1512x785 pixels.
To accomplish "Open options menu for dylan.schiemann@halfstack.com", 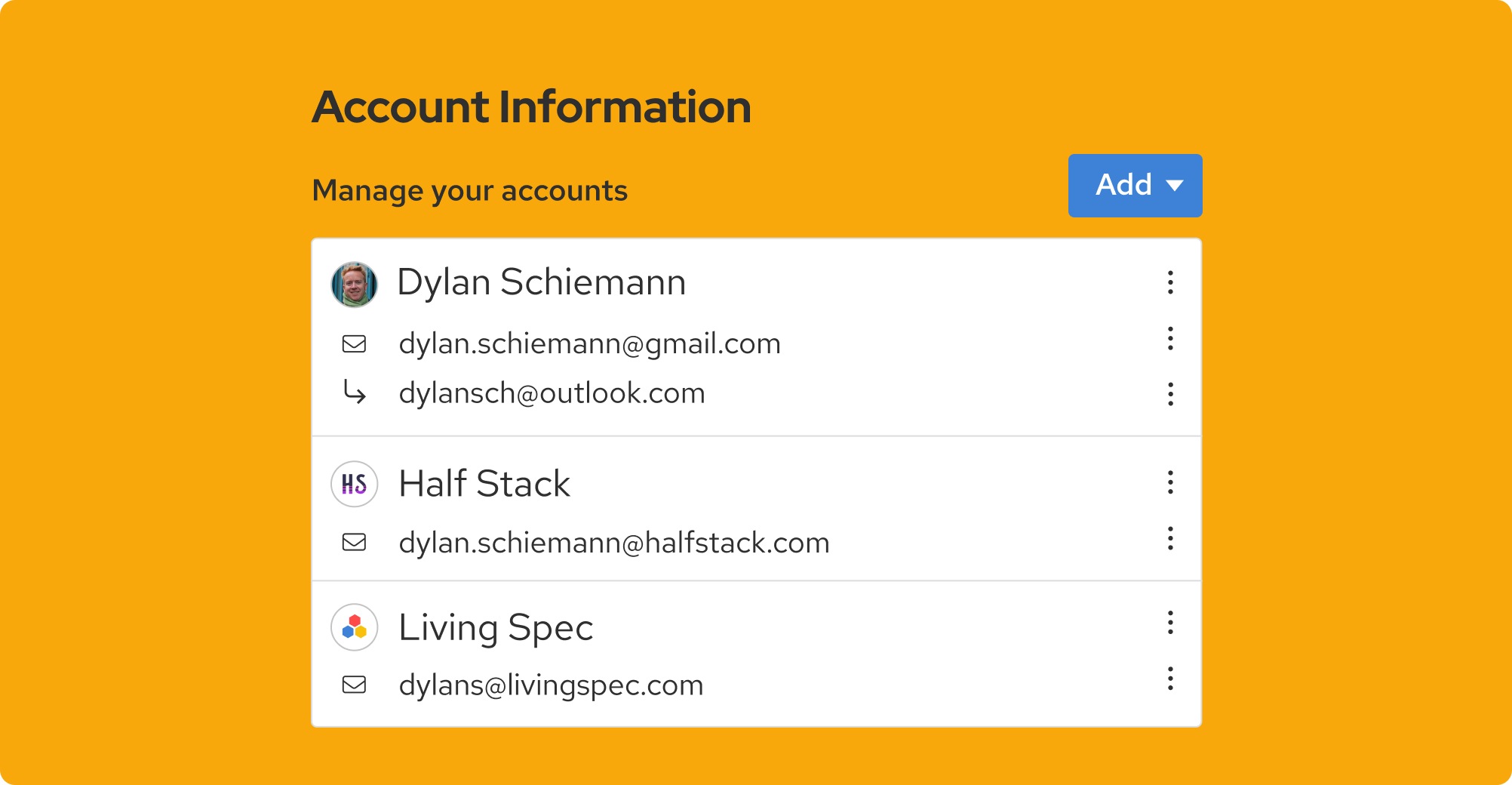I will (x=1170, y=538).
